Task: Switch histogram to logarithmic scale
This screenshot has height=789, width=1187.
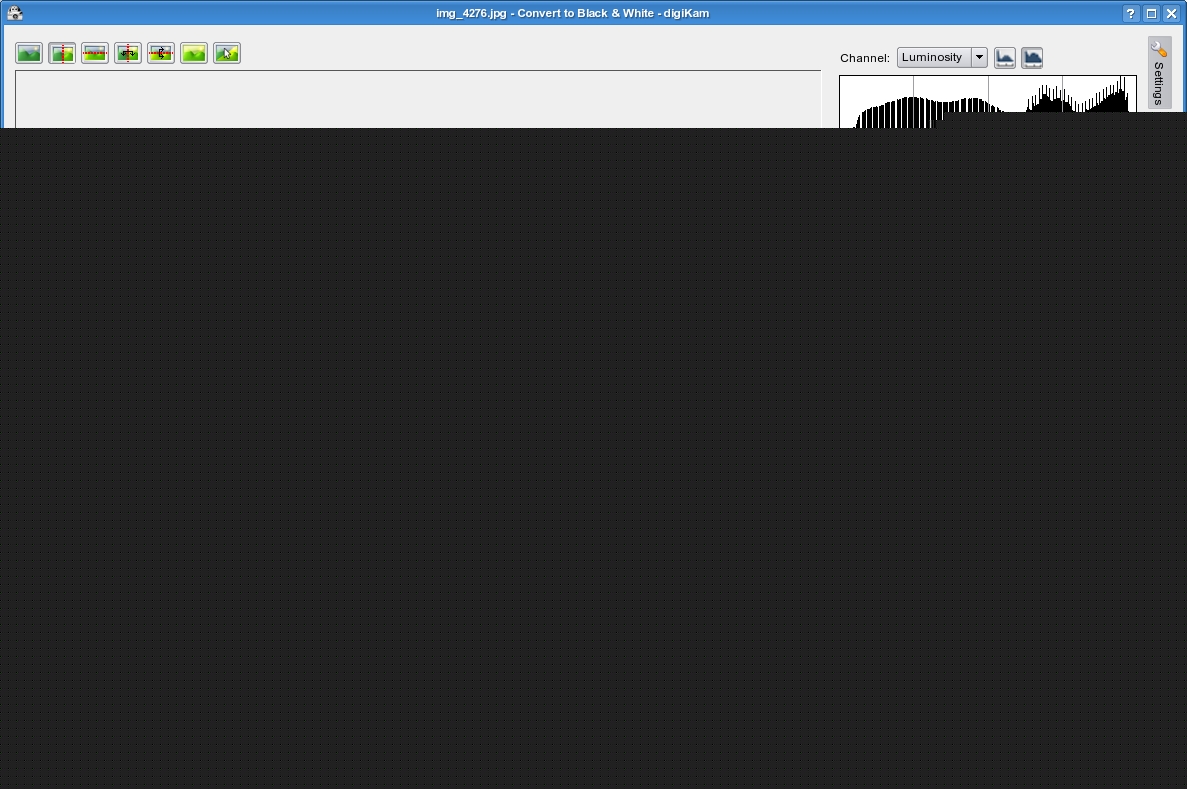Action: (x=1032, y=58)
